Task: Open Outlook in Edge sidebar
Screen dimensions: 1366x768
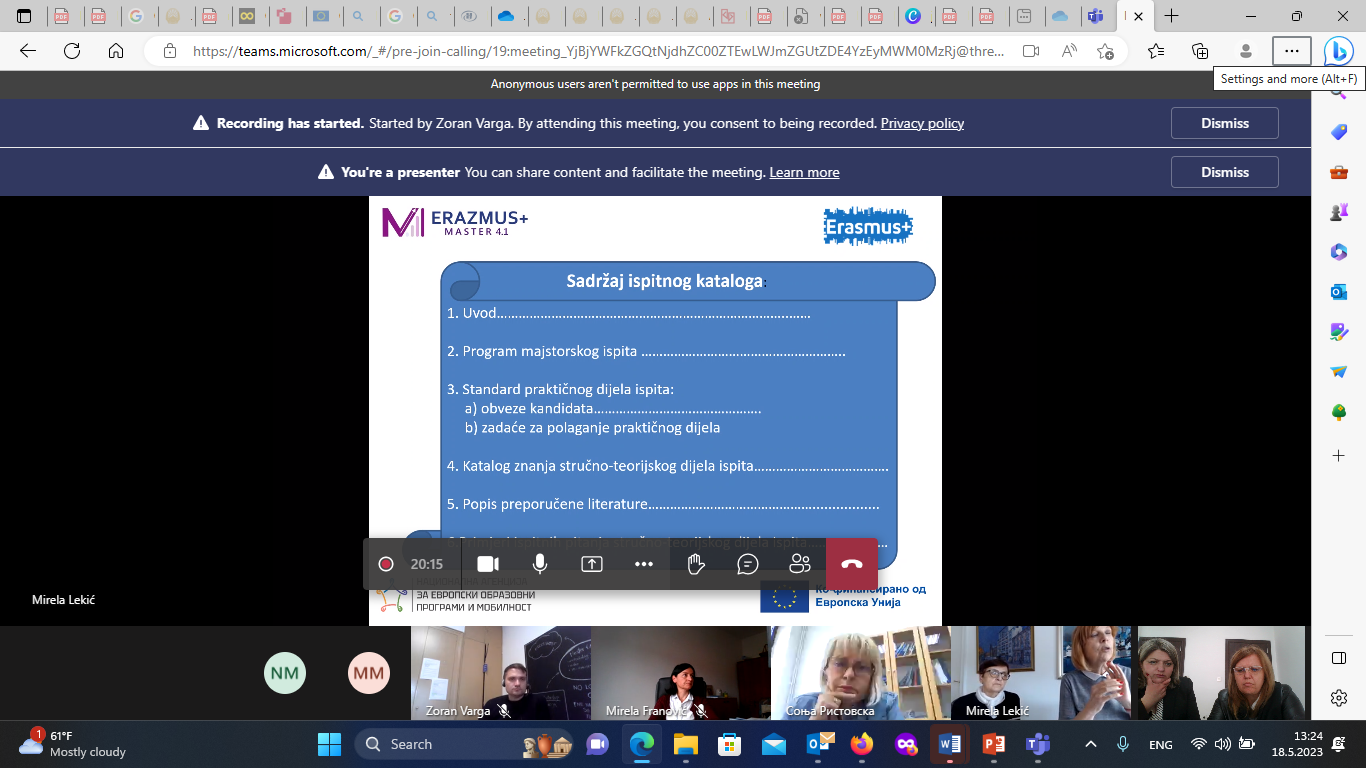Action: (1339, 292)
